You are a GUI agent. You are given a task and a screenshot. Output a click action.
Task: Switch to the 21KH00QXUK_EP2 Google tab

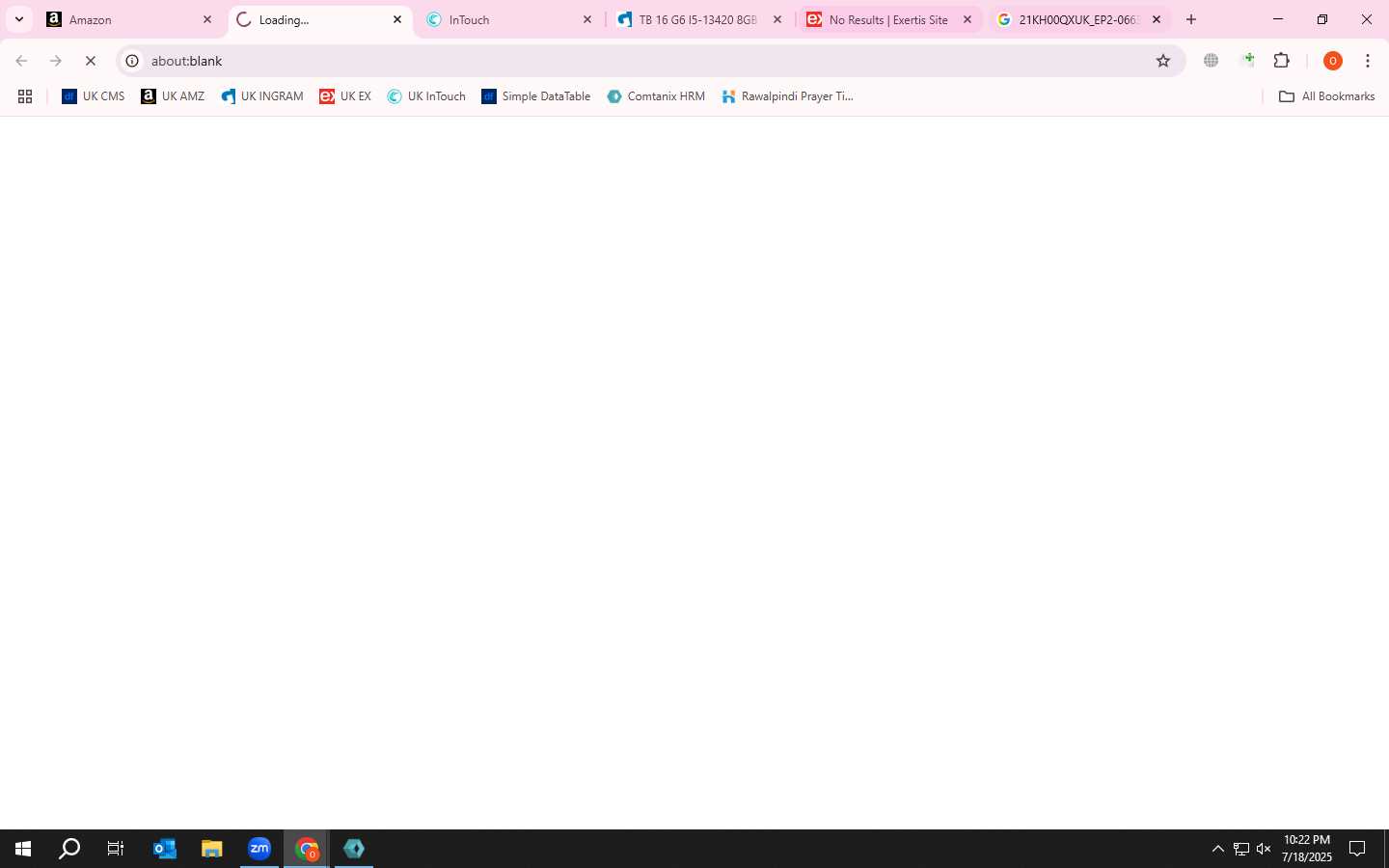tap(1080, 19)
